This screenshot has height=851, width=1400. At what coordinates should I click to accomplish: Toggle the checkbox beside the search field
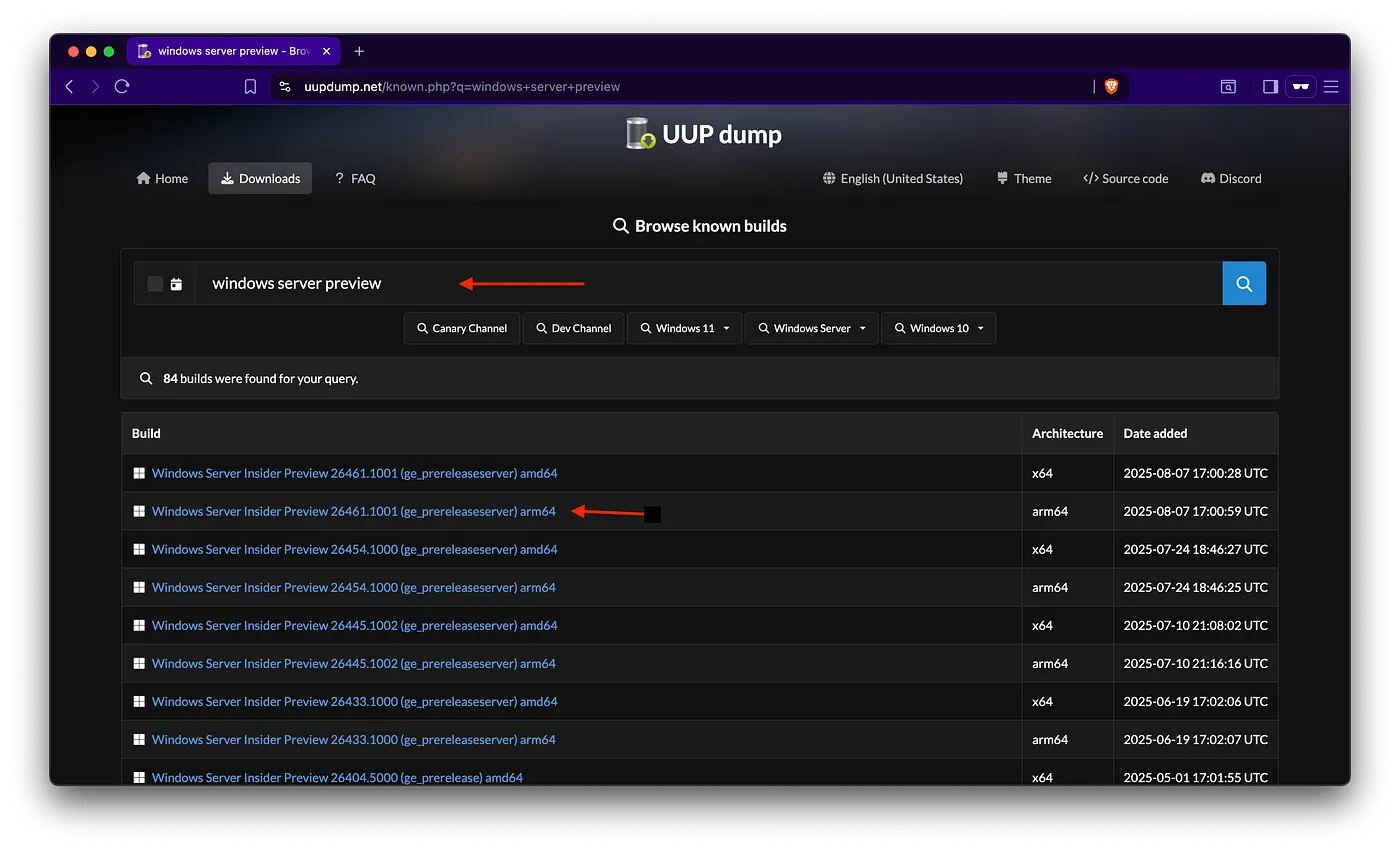tap(156, 283)
